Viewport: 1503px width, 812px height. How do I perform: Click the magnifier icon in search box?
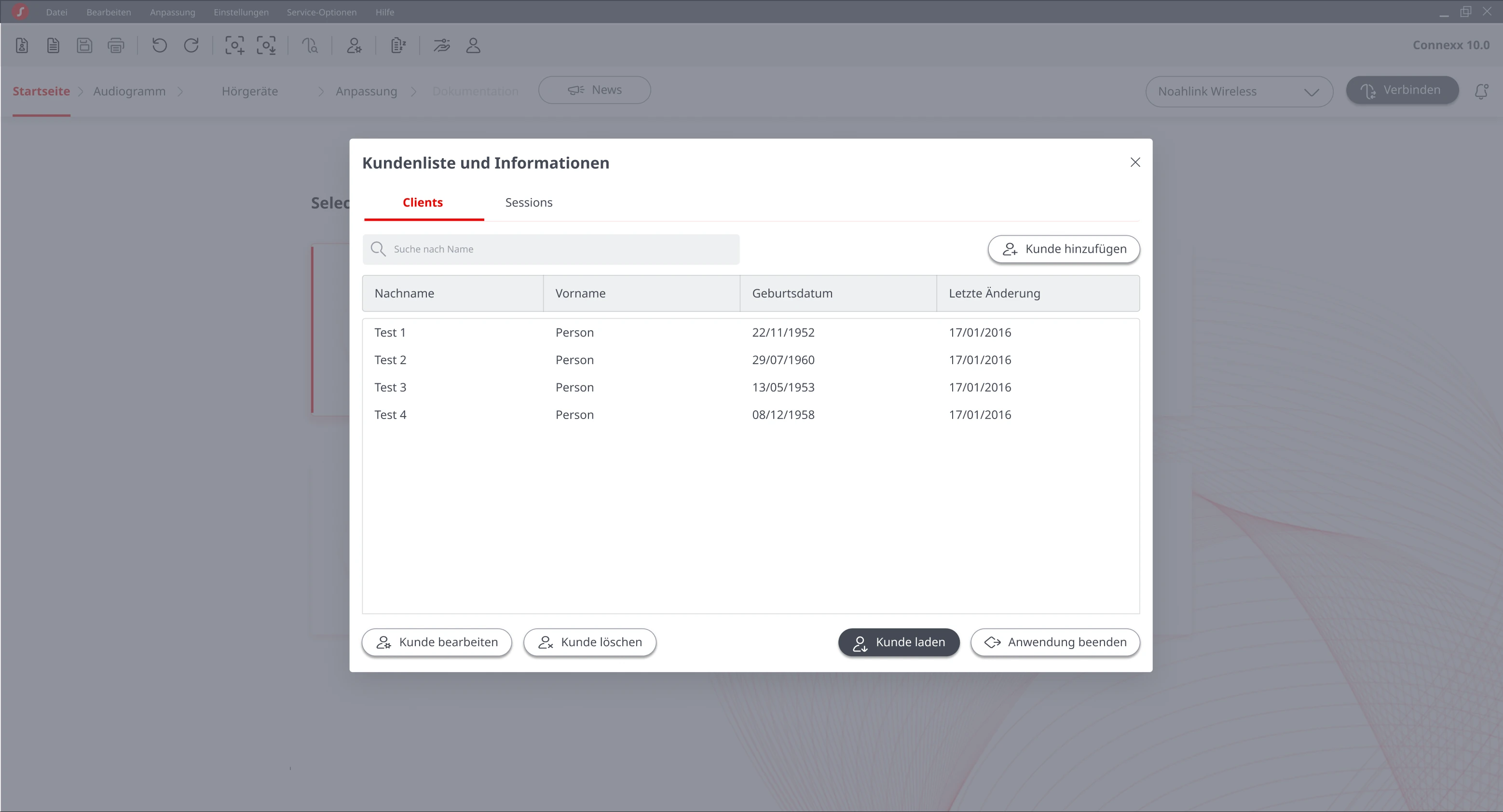(x=378, y=249)
